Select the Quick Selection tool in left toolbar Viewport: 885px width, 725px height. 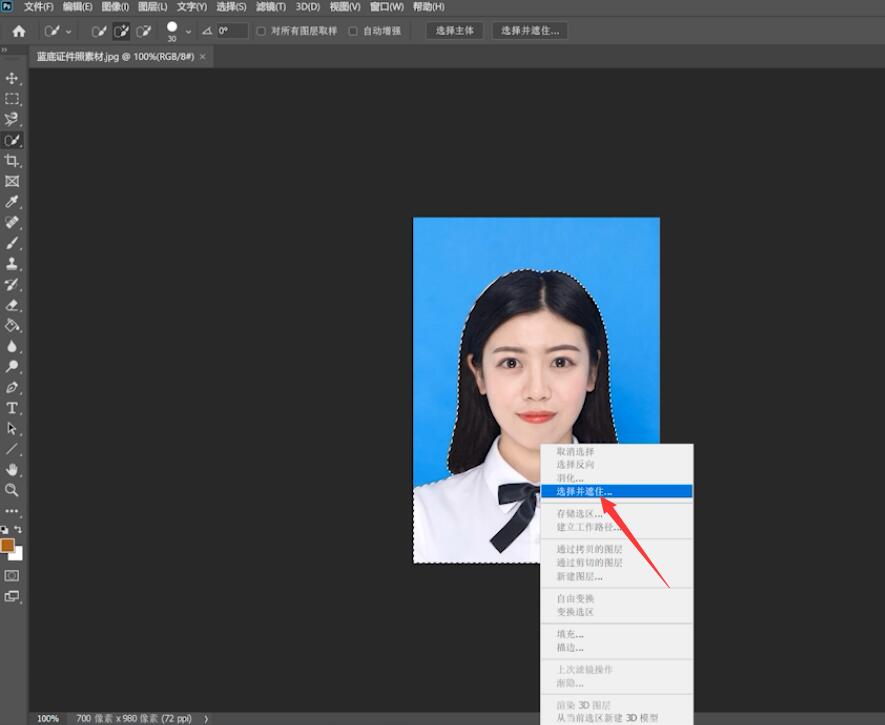coord(12,140)
